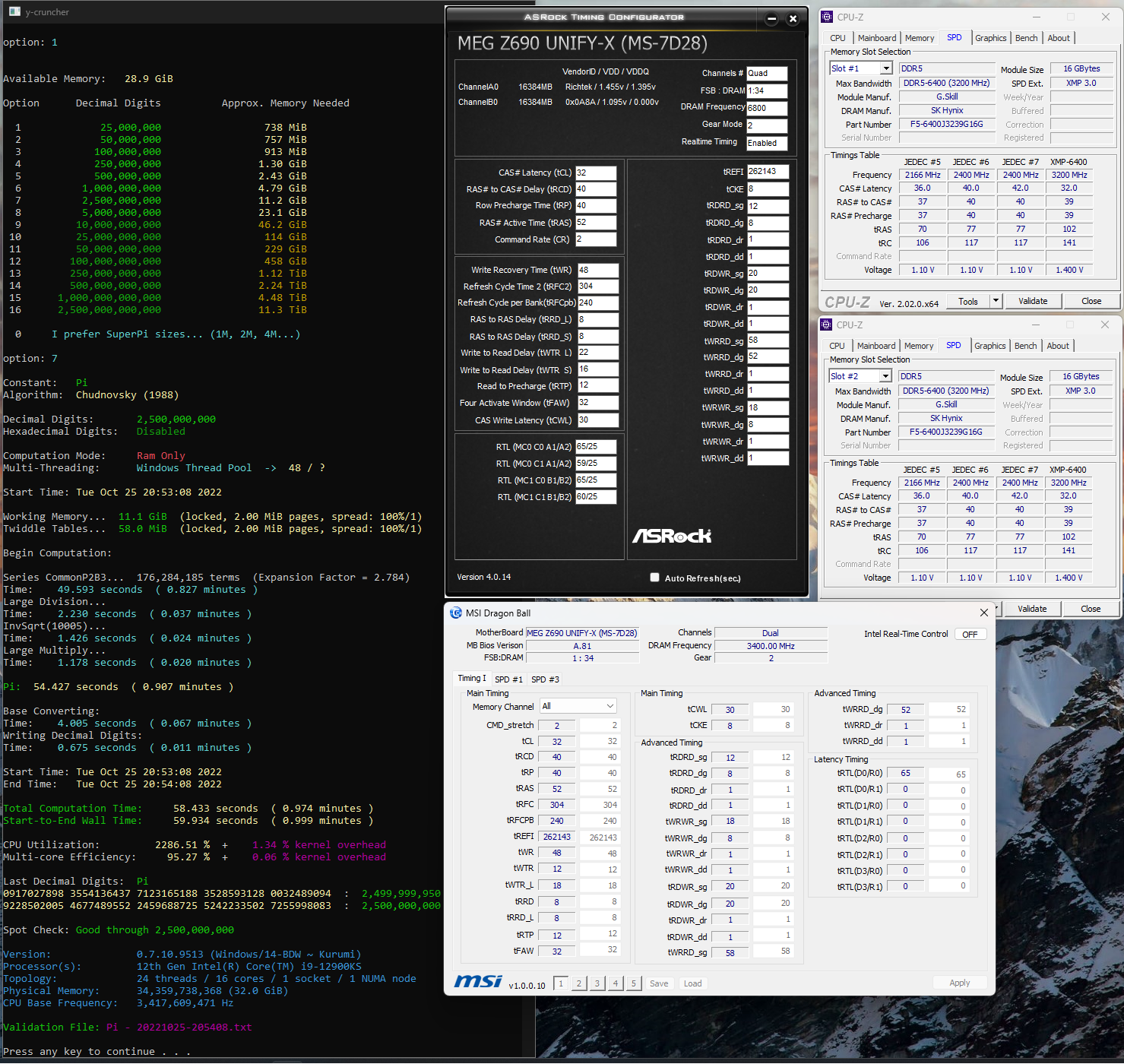Click the CPU-Z logo in top window title bar
This screenshot has height=1064, width=1124.
[827, 17]
